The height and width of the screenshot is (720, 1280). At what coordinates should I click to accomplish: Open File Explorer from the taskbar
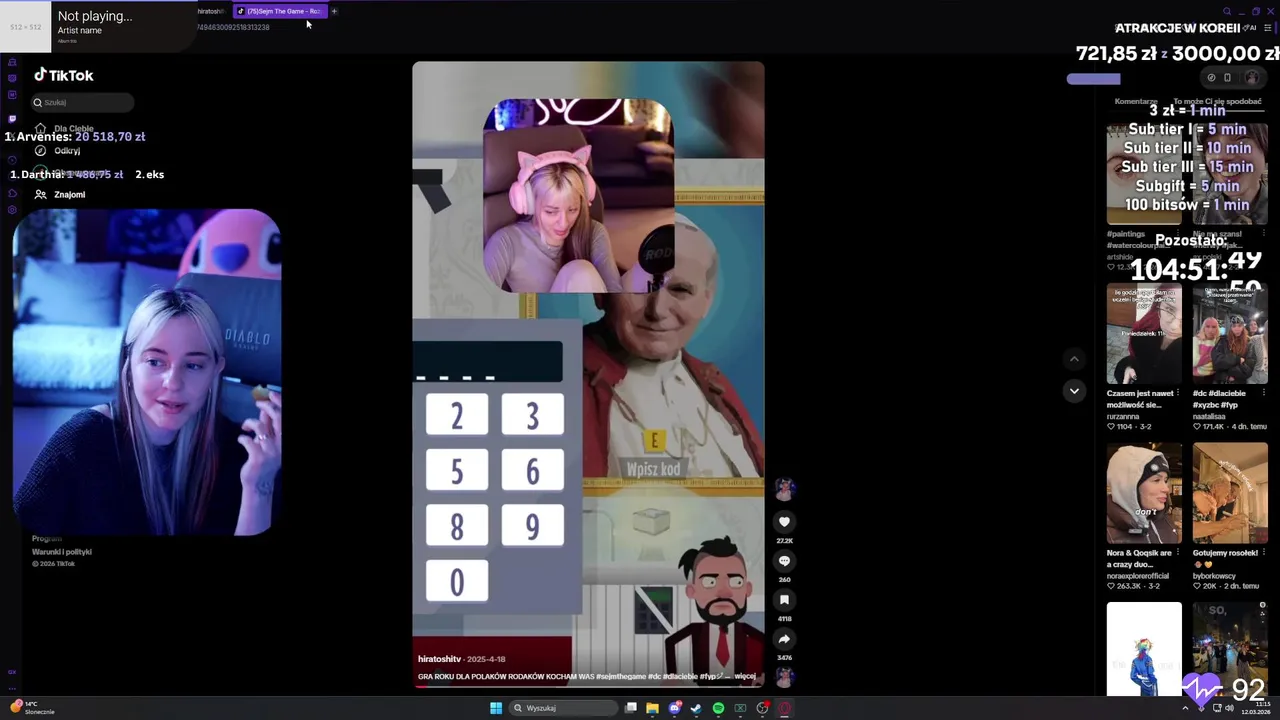(x=652, y=708)
